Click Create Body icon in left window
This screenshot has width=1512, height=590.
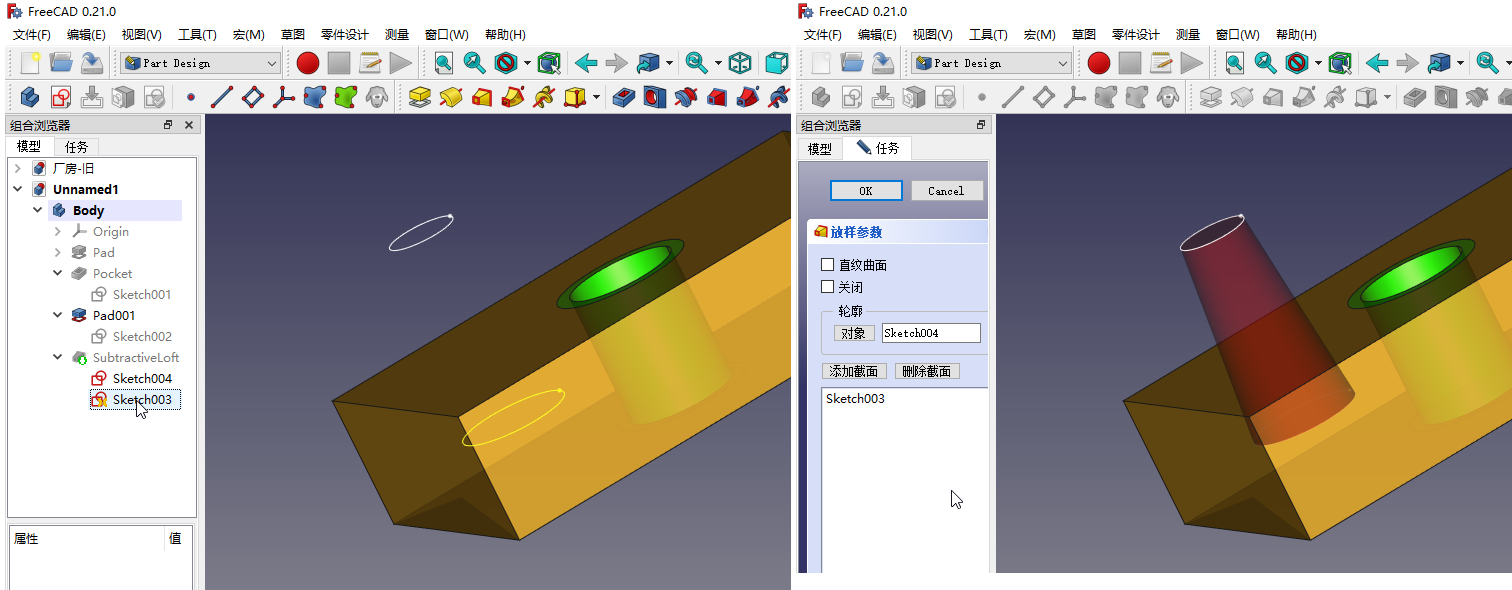point(29,98)
